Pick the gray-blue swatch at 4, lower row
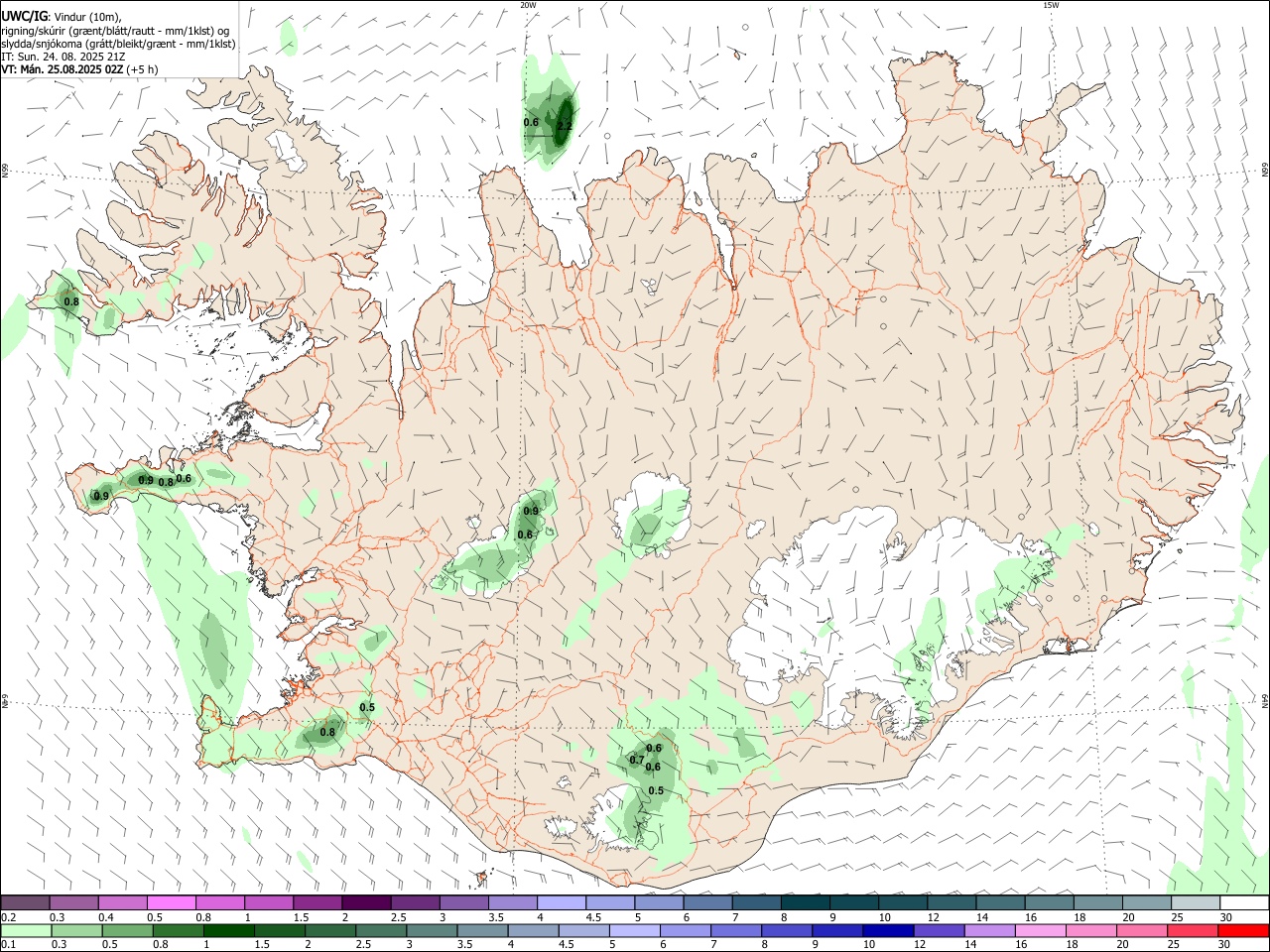Viewport: 1270px width, 952px height. click(x=534, y=931)
